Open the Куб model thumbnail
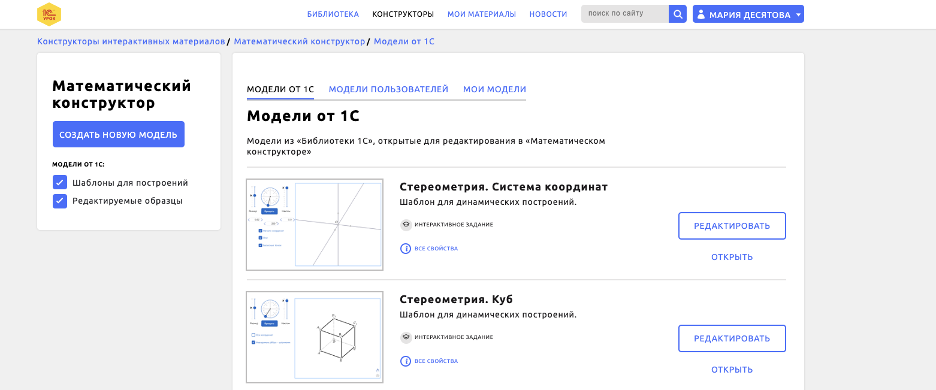Viewport: 936px width, 390px height. click(x=315, y=337)
